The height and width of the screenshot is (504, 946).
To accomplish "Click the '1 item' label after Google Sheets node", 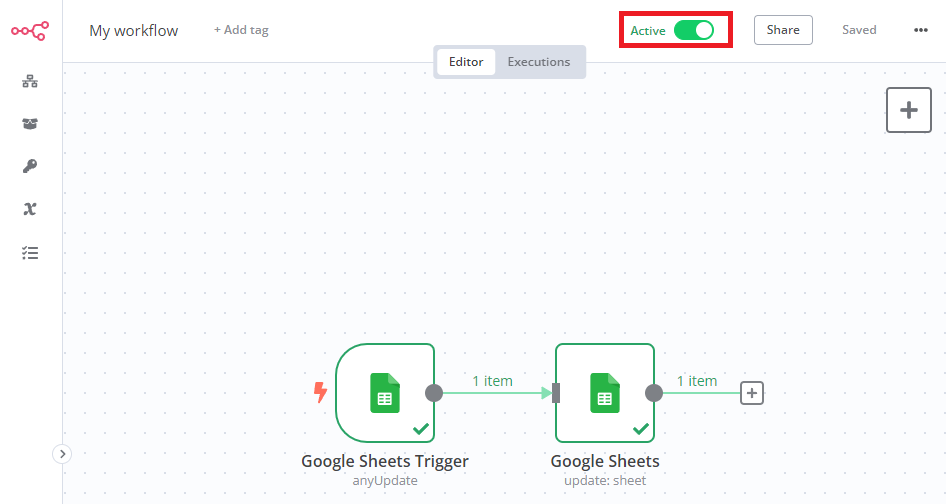I will (697, 381).
